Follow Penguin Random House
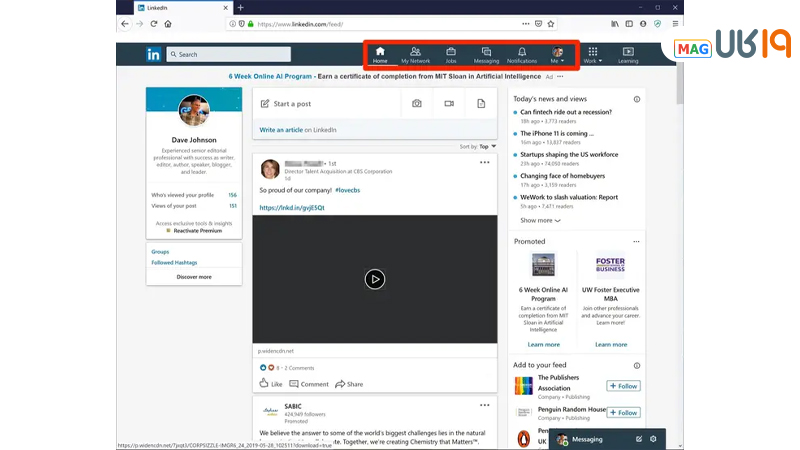 [623, 412]
